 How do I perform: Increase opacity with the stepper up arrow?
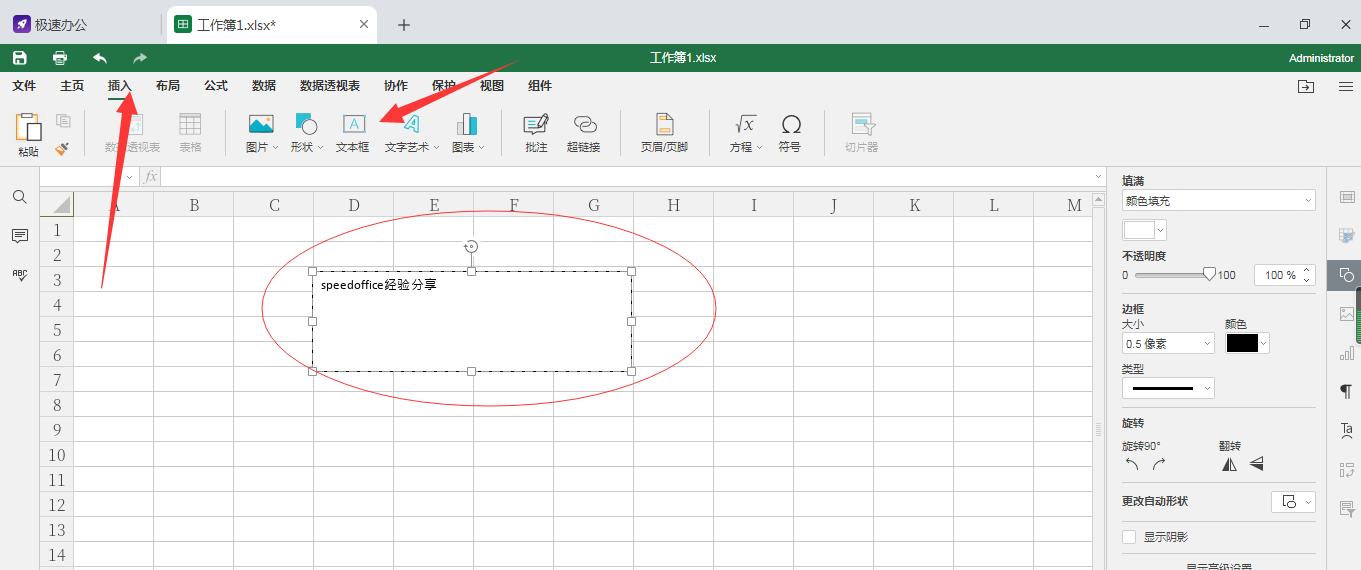tap(1307, 270)
